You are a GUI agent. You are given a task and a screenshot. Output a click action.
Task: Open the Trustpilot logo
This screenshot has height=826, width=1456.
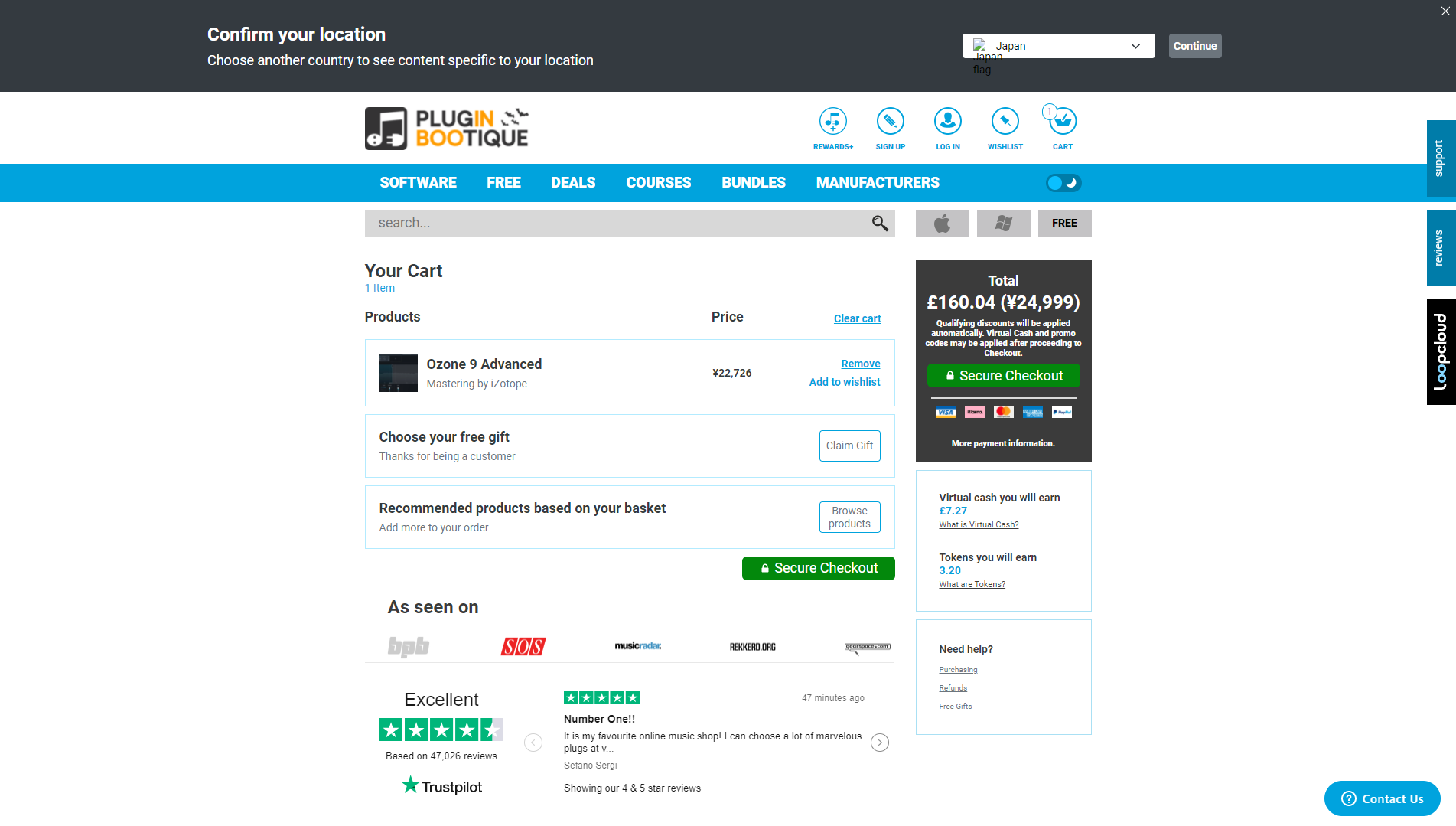tap(441, 786)
